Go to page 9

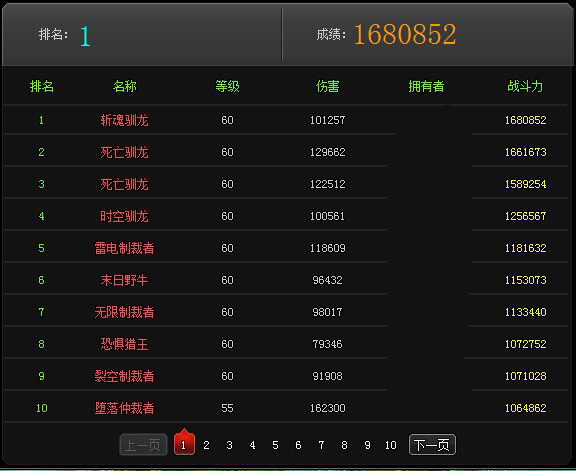(x=367, y=445)
